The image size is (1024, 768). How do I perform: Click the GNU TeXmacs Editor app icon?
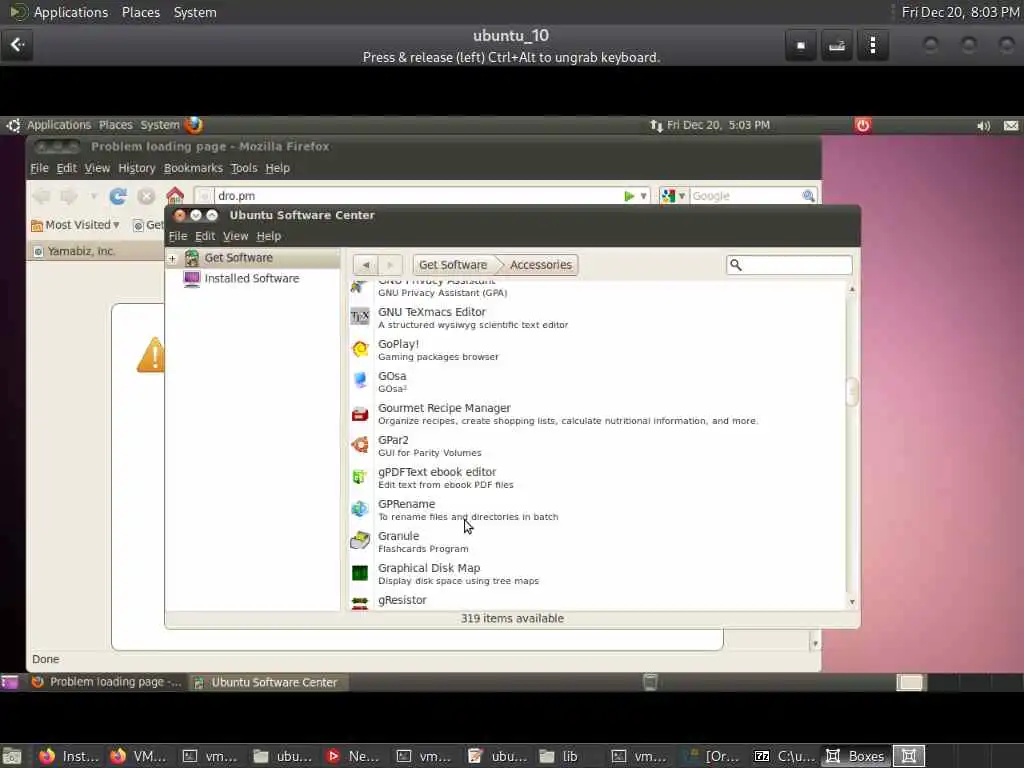pos(360,317)
